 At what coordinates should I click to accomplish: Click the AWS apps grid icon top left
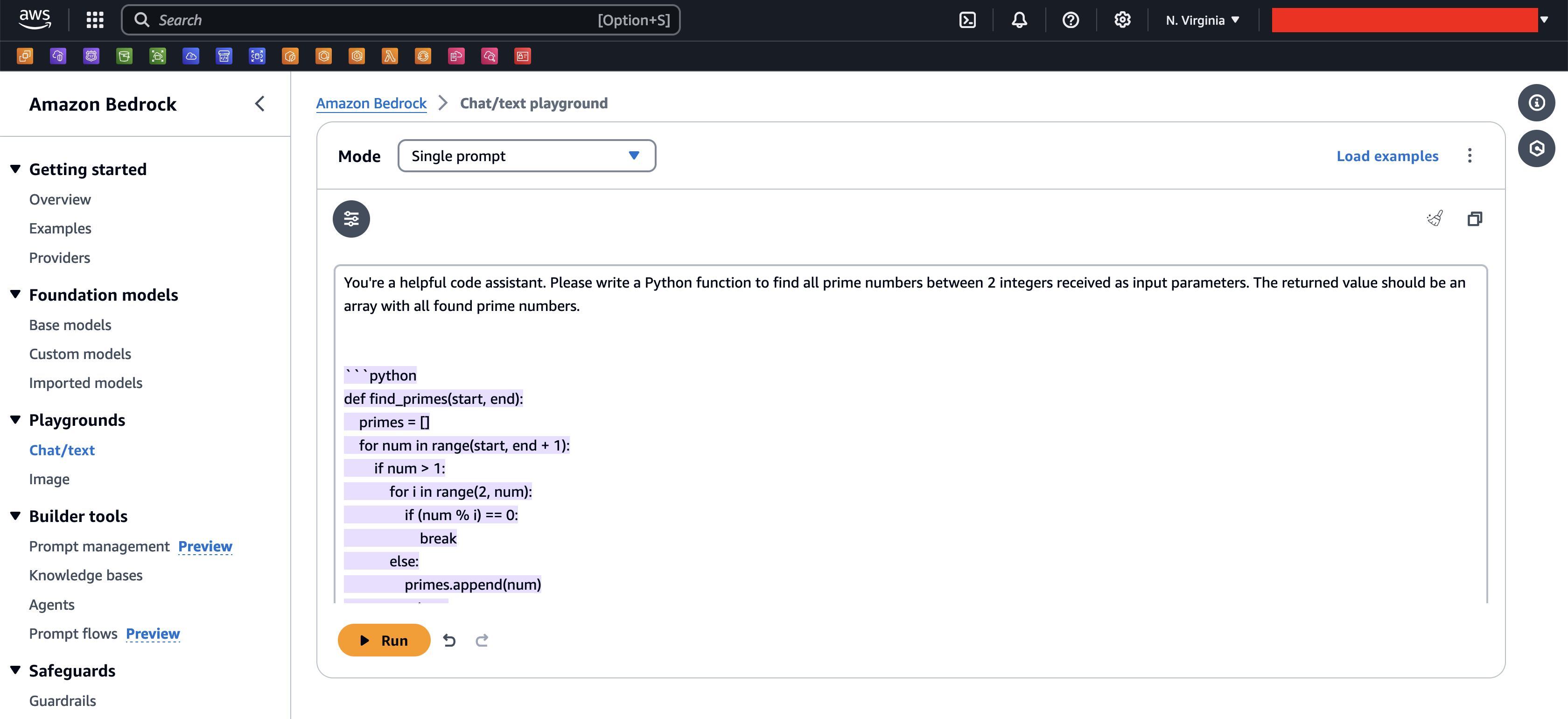tap(95, 20)
